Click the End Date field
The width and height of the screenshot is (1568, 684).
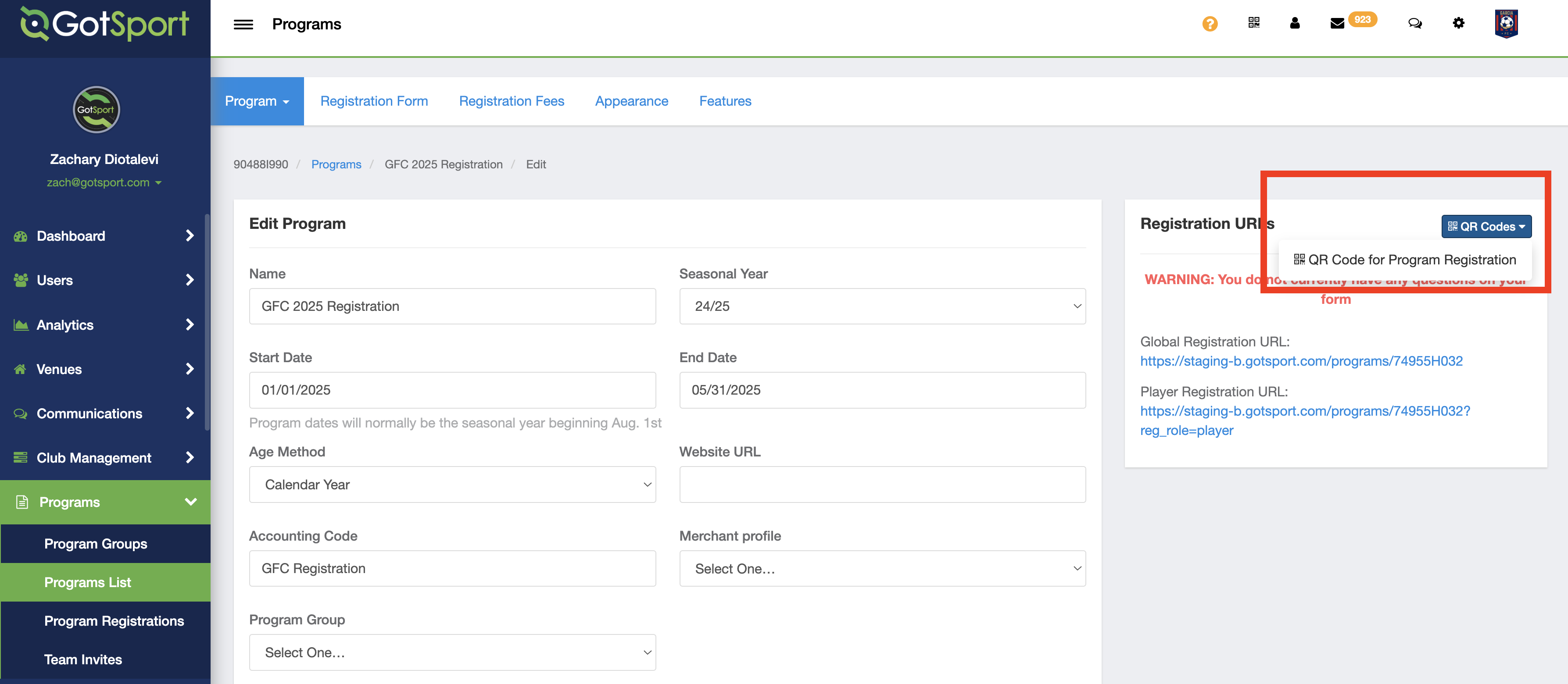tap(882, 390)
